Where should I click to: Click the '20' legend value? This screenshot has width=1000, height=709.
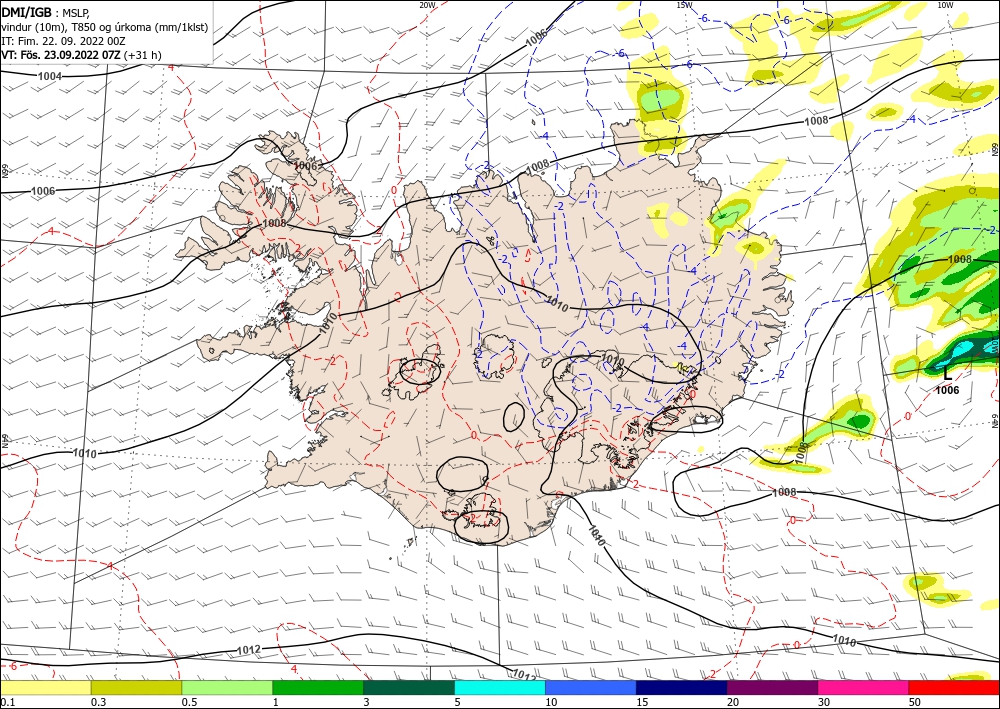click(x=733, y=702)
